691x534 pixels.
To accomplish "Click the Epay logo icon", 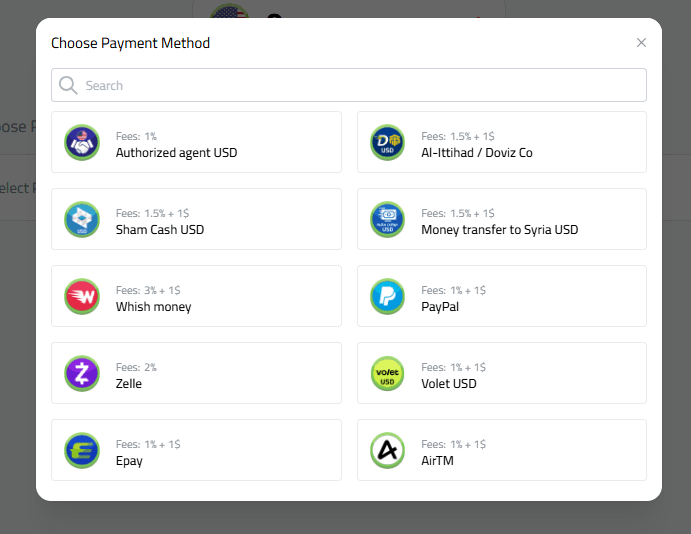I will coord(82,450).
